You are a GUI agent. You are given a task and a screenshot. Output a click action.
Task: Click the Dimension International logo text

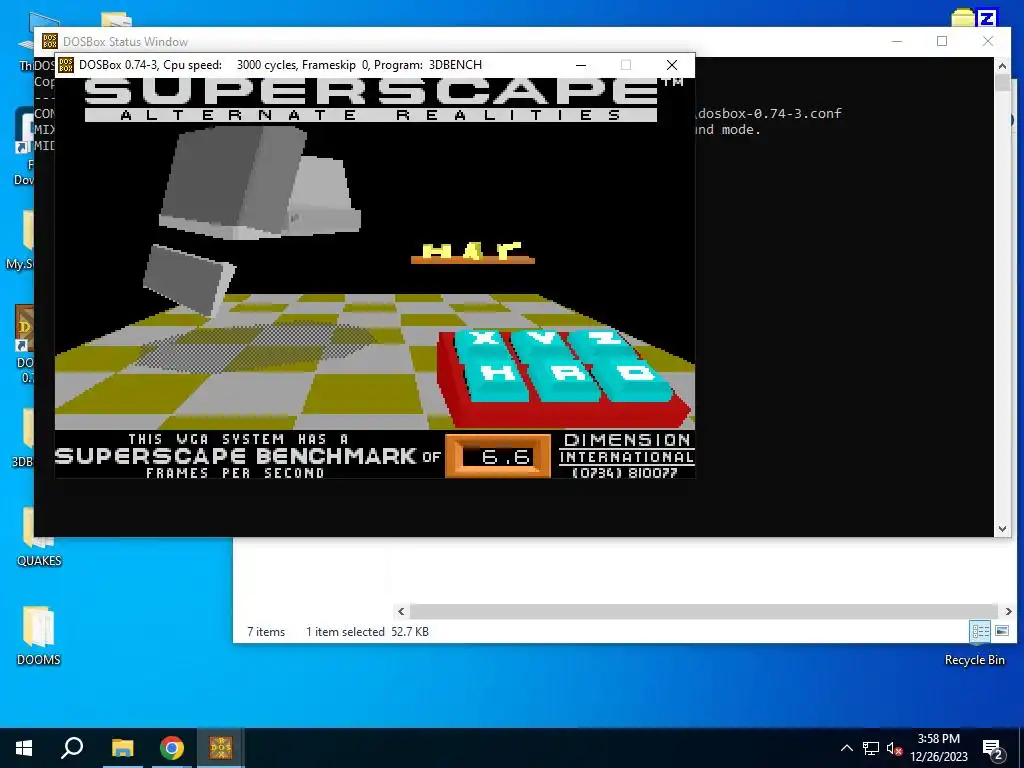(x=626, y=456)
